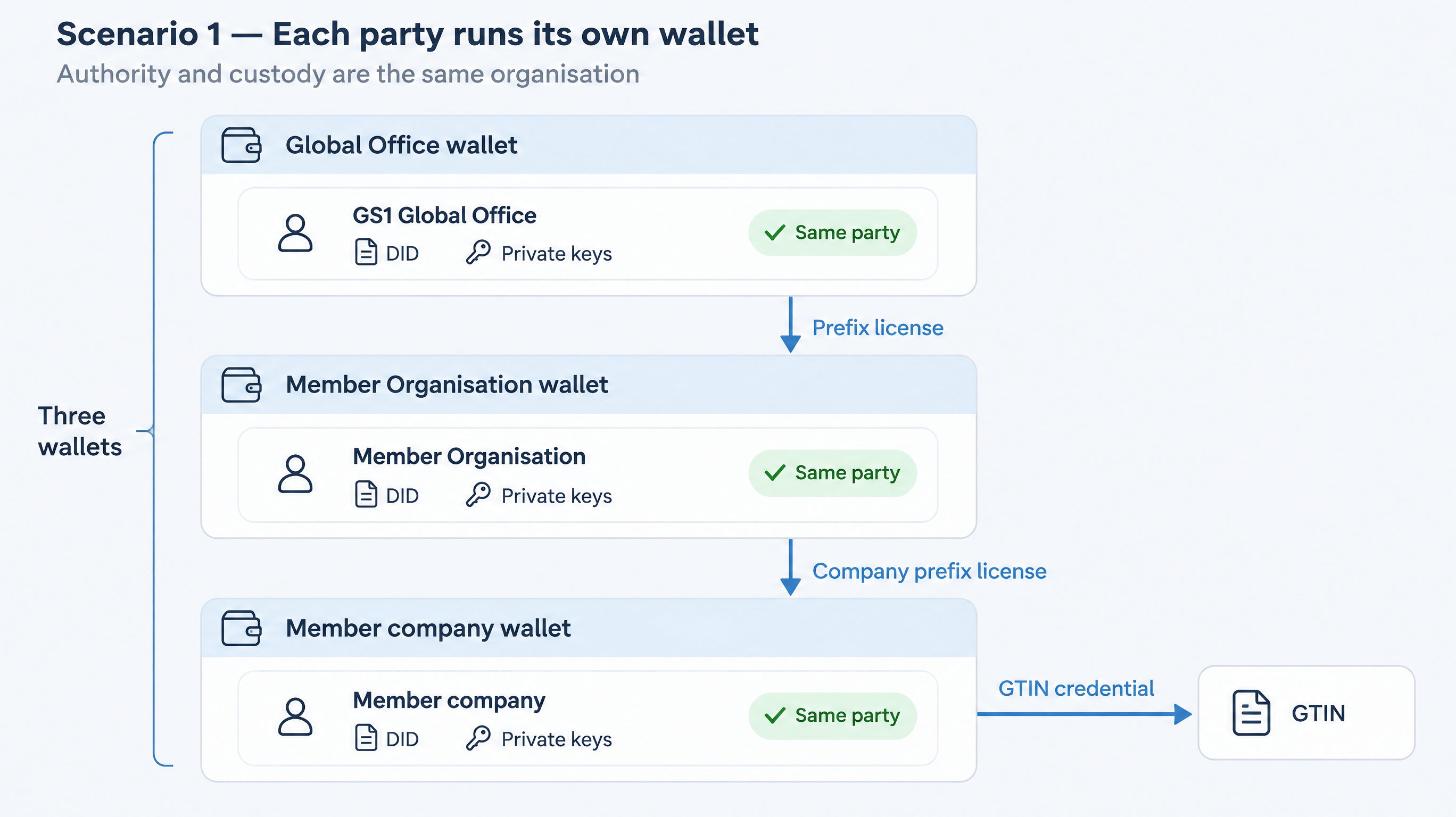The image size is (1456, 817).
Task: Click the DID document icon under Member Organisation
Action: (366, 494)
